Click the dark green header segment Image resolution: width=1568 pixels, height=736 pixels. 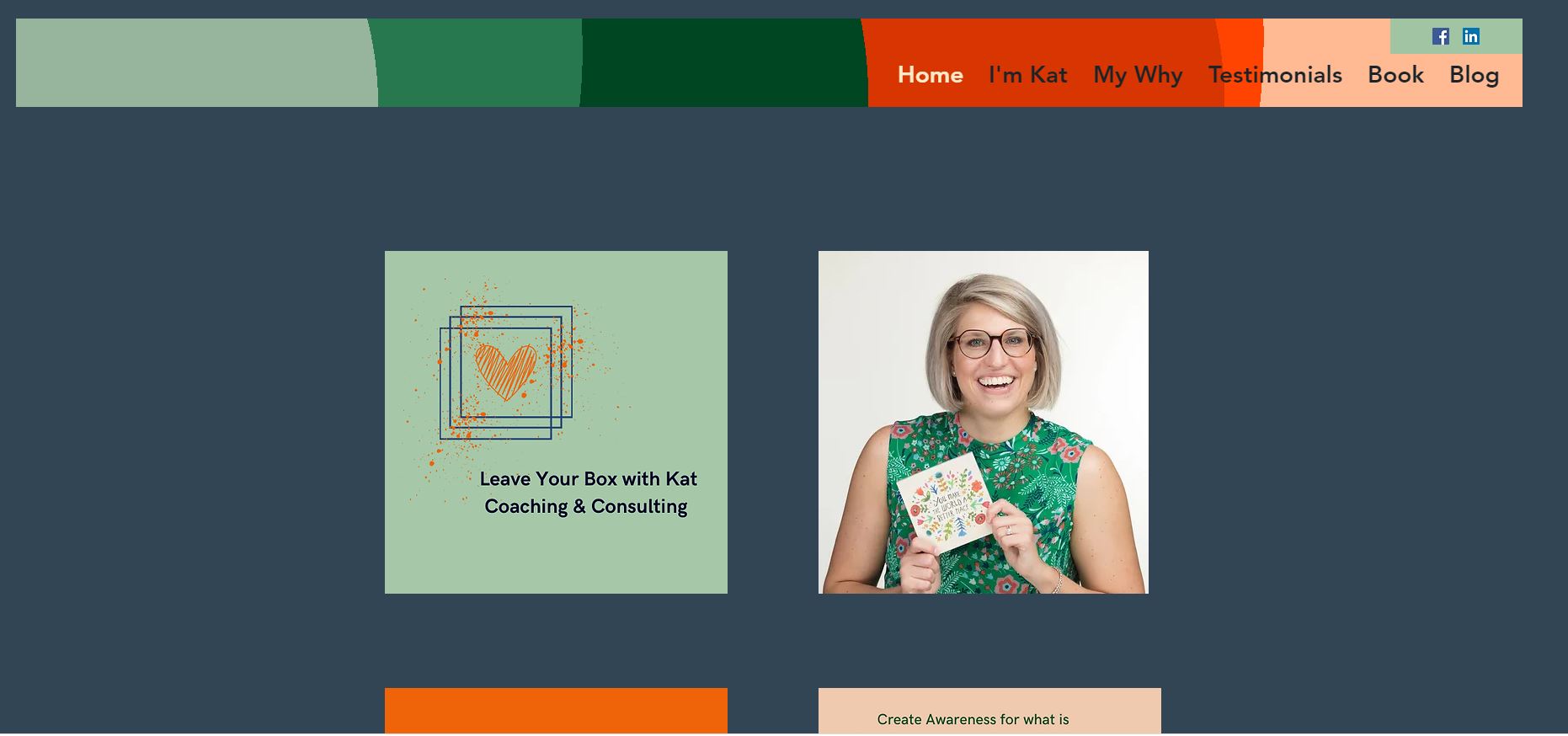tap(723, 62)
